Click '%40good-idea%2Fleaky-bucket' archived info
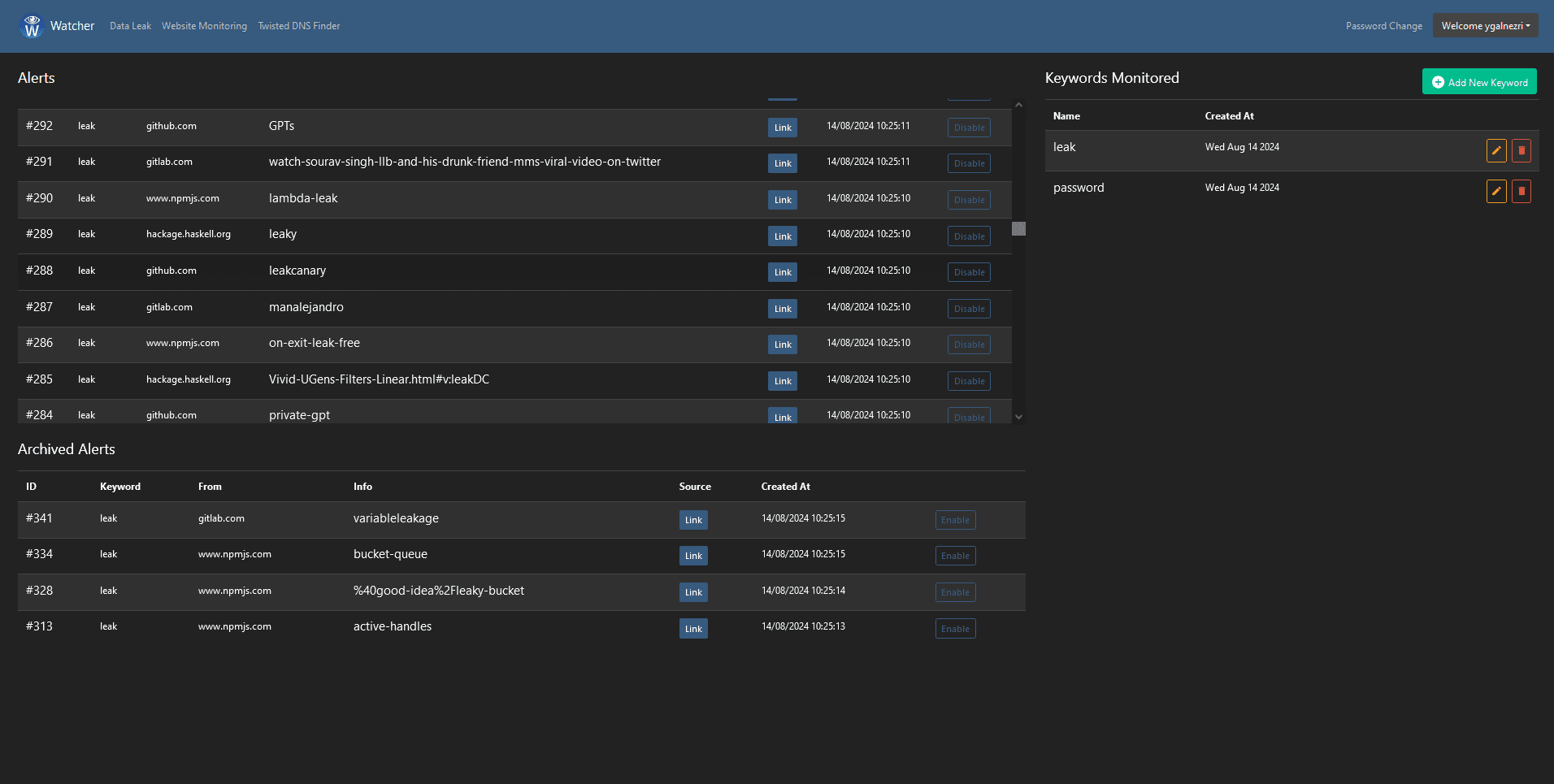1554x784 pixels. coord(439,591)
